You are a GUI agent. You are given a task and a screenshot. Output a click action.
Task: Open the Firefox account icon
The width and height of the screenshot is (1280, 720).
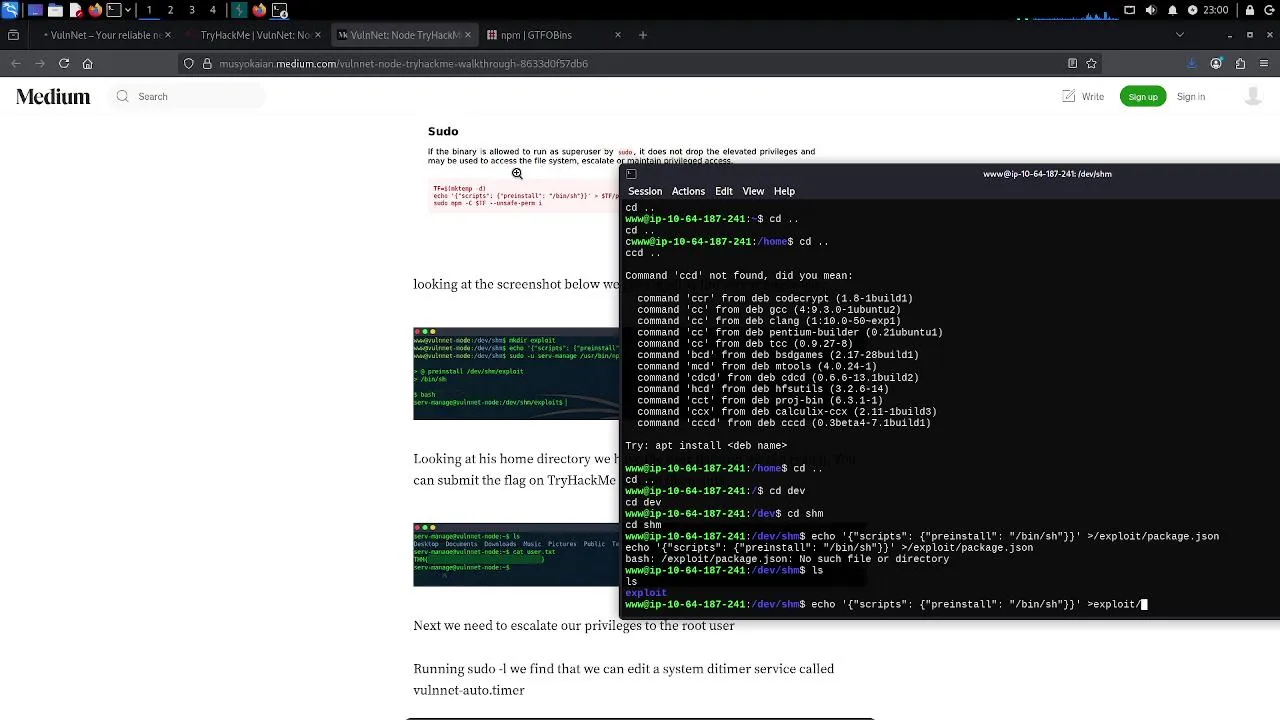1216,63
